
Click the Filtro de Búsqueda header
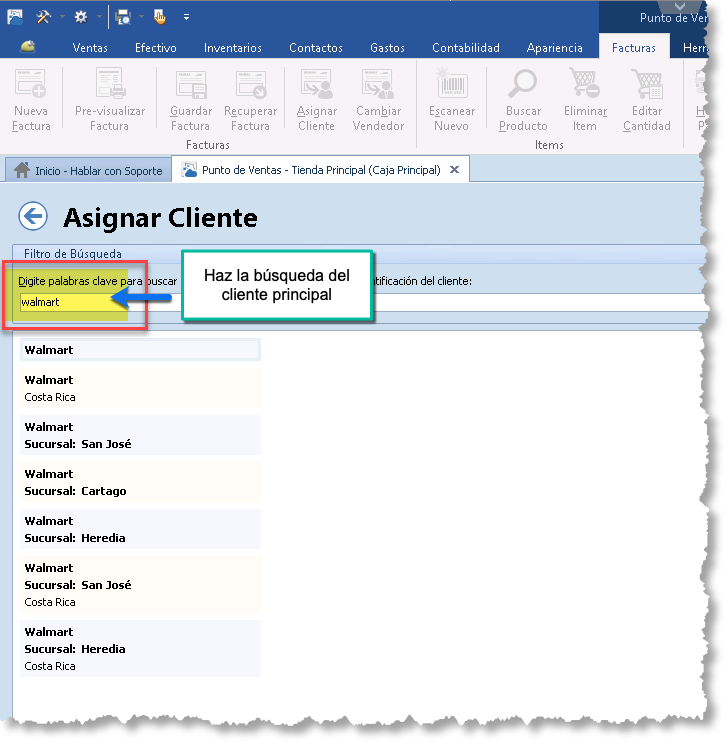coord(73,254)
